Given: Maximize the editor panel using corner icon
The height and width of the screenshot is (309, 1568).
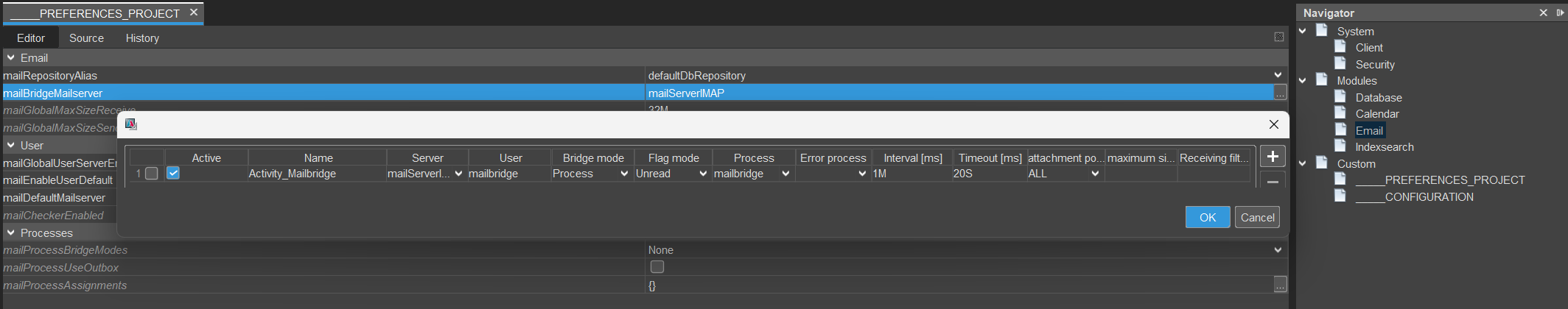Looking at the screenshot, I should click(1278, 38).
